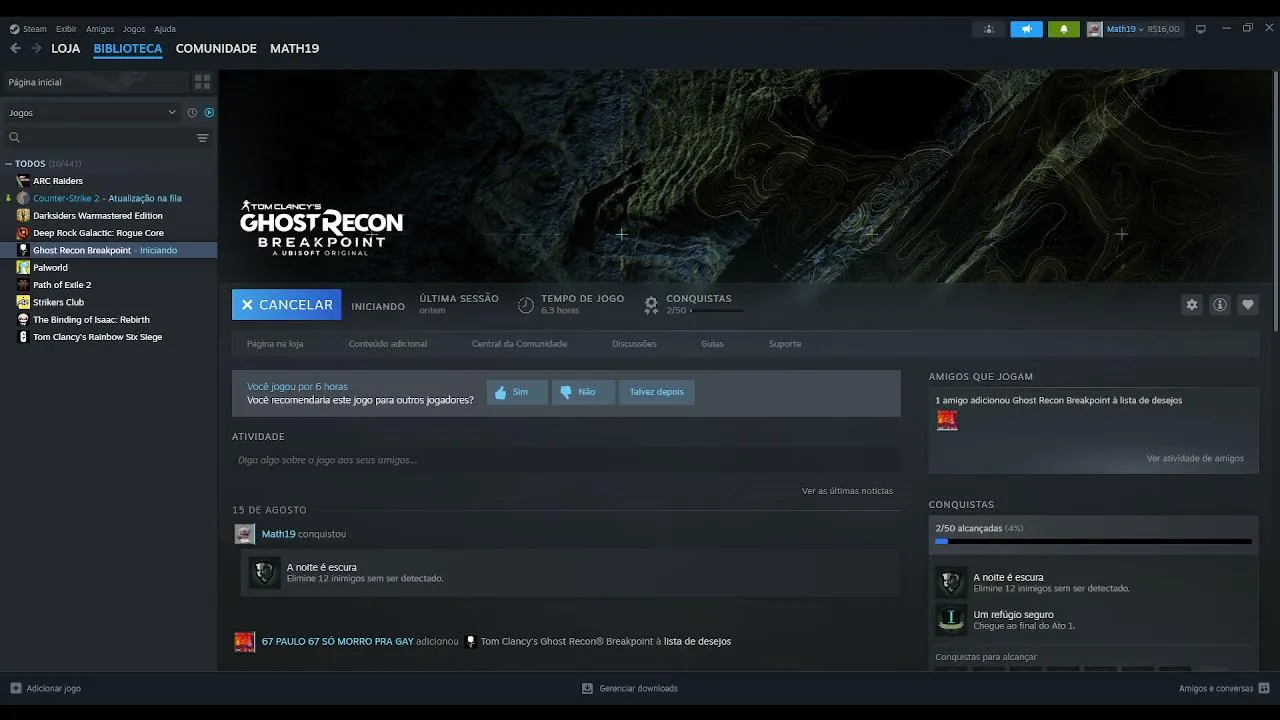Show game info with the info icon

pos(1219,305)
